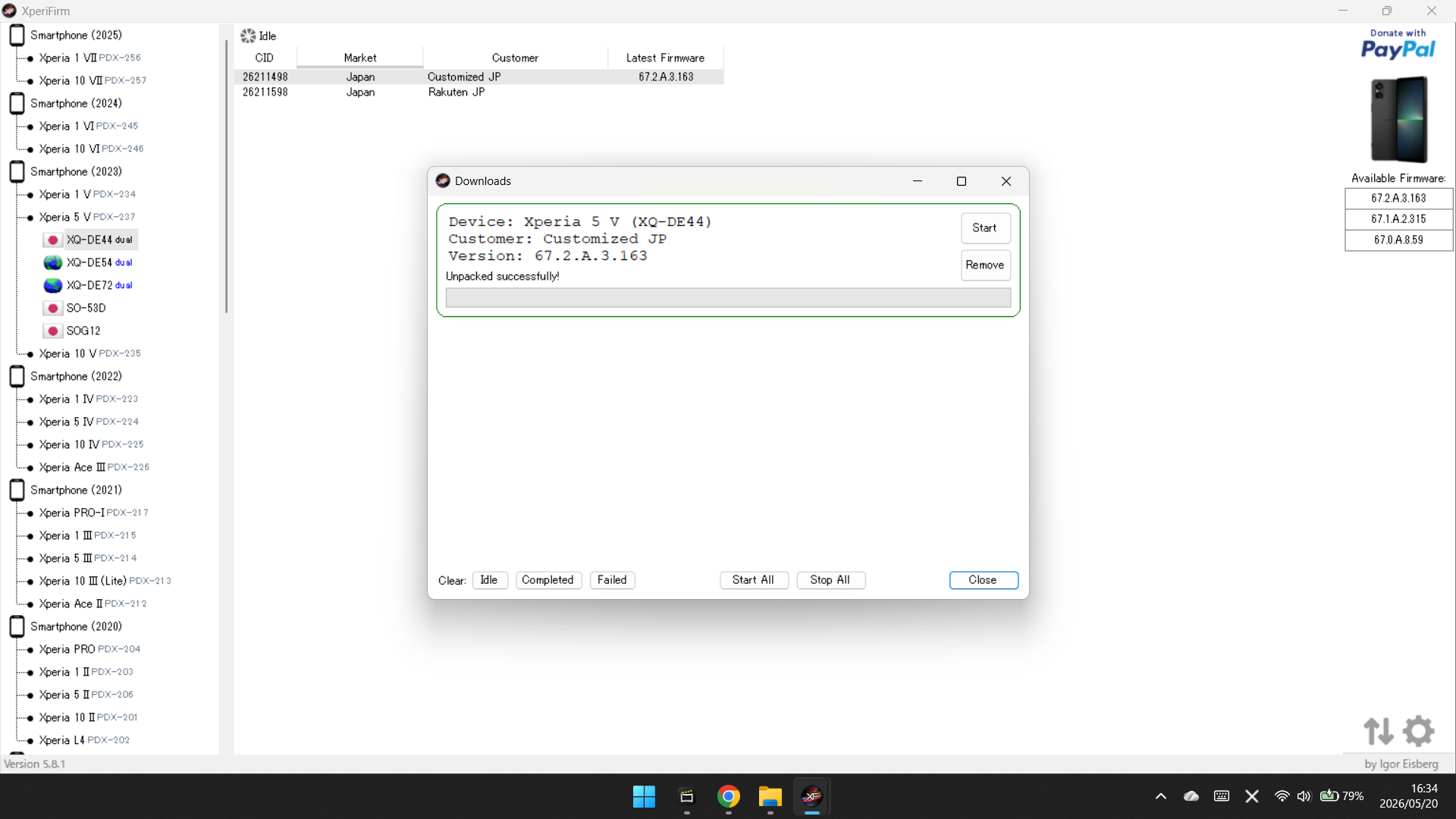Click the XperiFirm title bar app icon
1456x819 pixels.
click(x=9, y=11)
